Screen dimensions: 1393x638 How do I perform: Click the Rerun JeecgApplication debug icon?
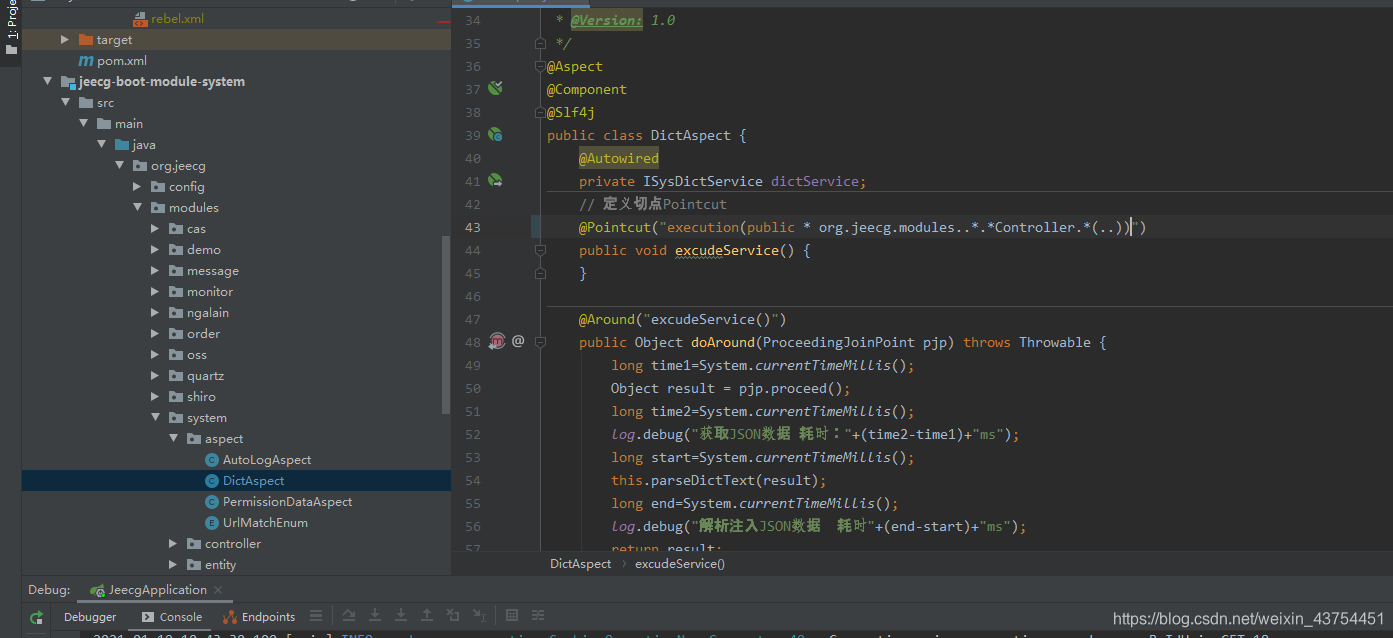tap(37, 617)
